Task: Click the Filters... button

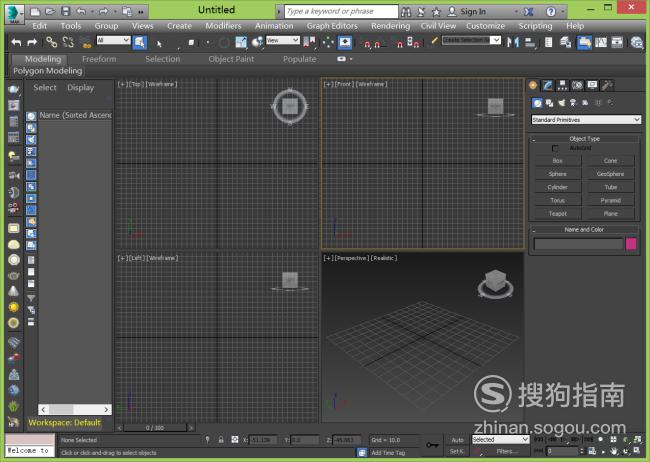Action: point(507,451)
